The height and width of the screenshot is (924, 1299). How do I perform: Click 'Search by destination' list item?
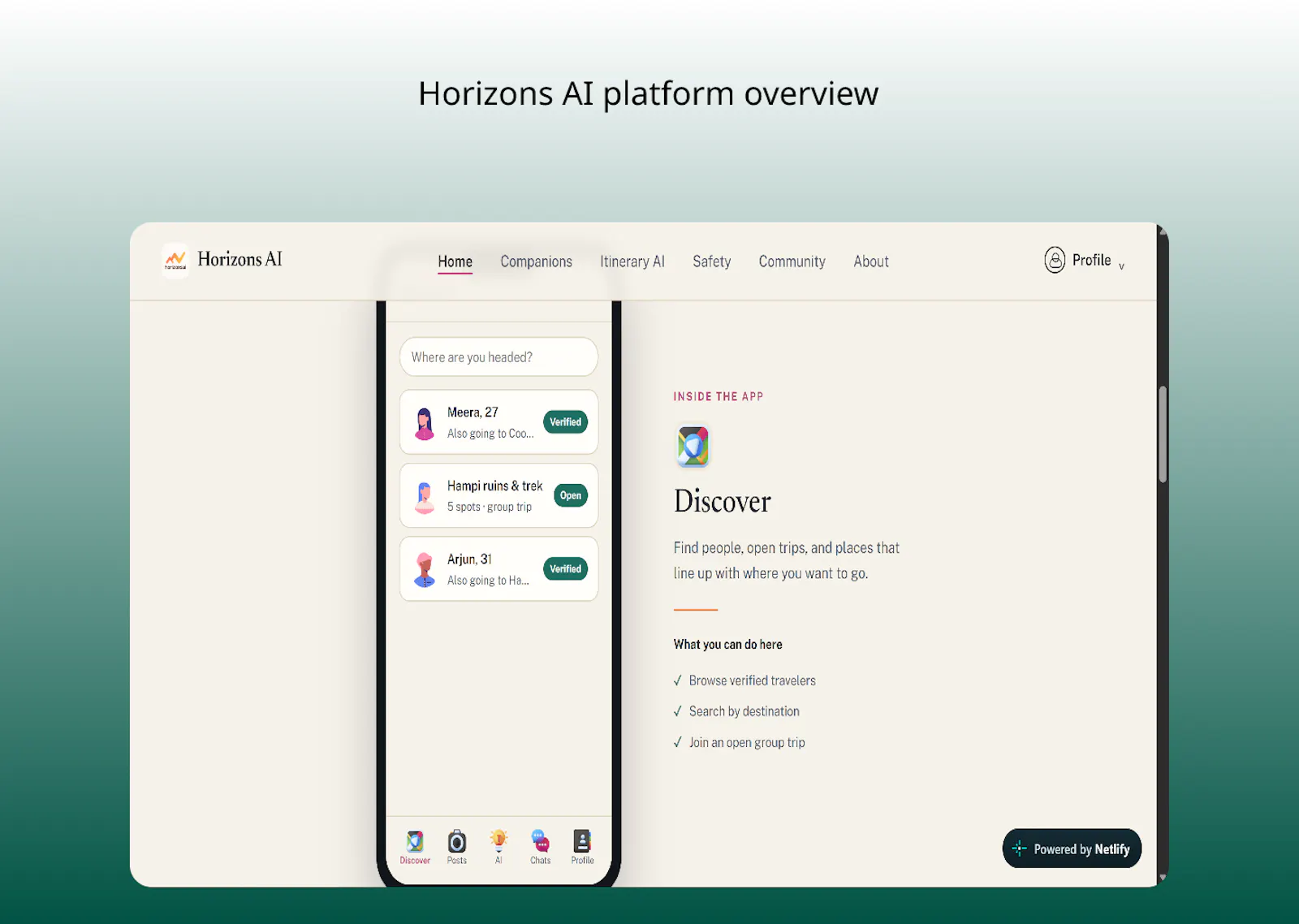coord(744,711)
